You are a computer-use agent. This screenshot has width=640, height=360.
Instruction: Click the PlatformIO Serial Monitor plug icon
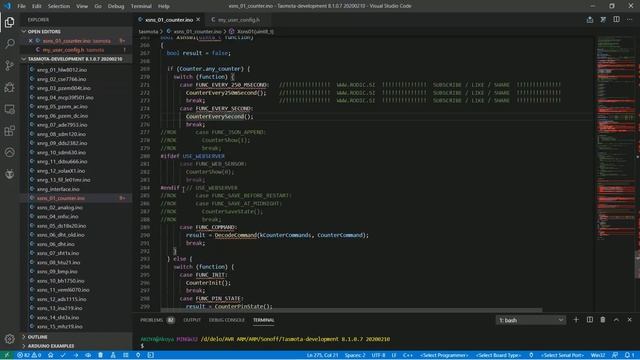[x=138, y=355]
